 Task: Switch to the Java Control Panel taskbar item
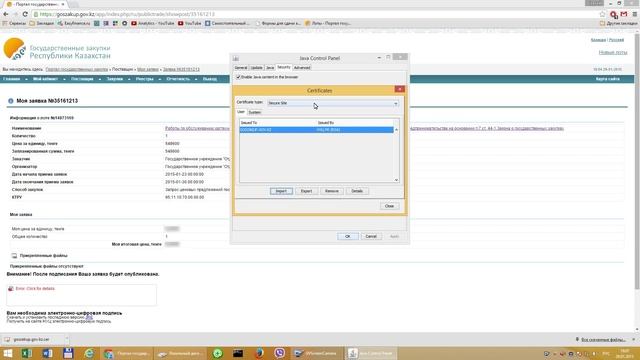pos(371,353)
